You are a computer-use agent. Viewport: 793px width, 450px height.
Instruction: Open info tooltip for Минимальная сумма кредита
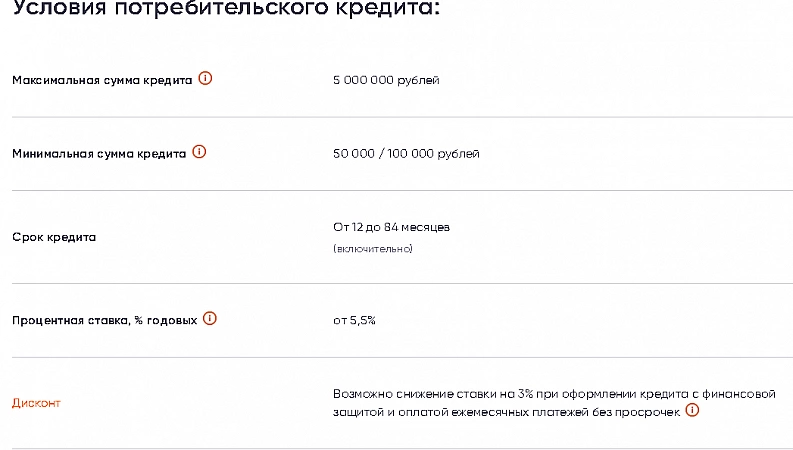(x=199, y=153)
